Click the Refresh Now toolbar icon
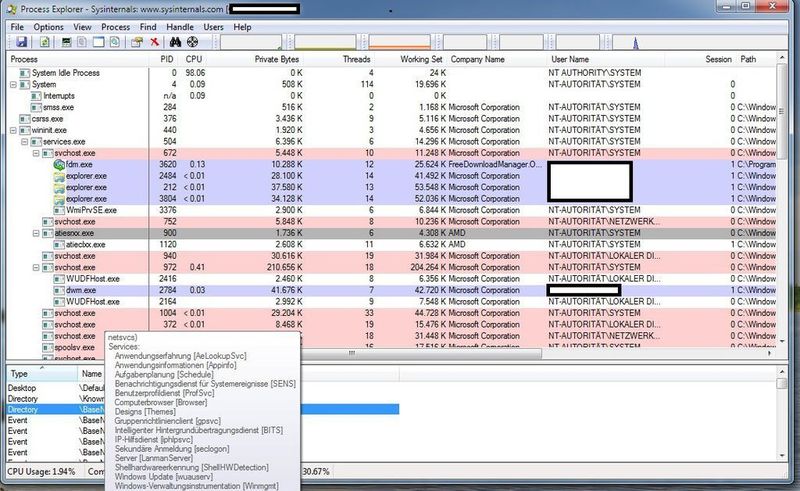 (x=45, y=42)
